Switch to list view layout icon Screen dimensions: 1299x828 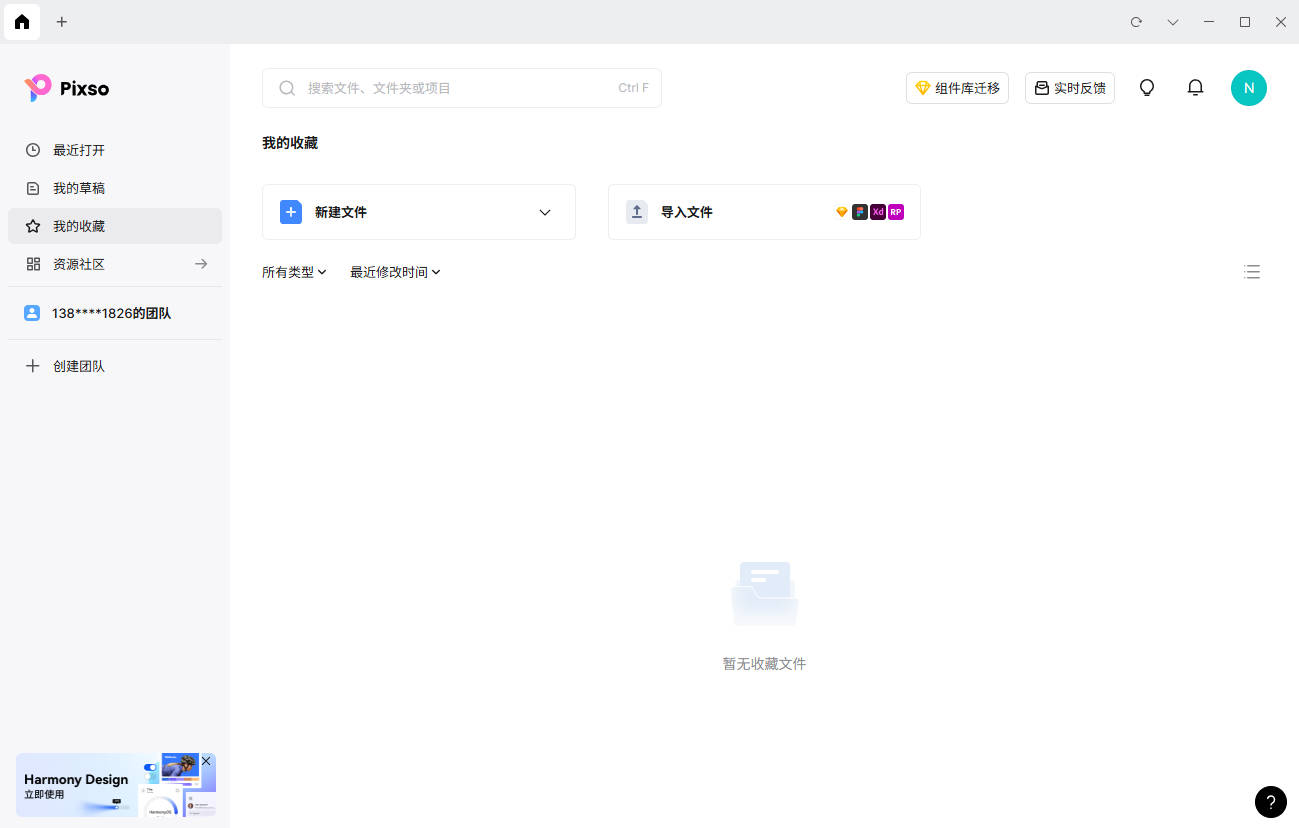click(1252, 272)
